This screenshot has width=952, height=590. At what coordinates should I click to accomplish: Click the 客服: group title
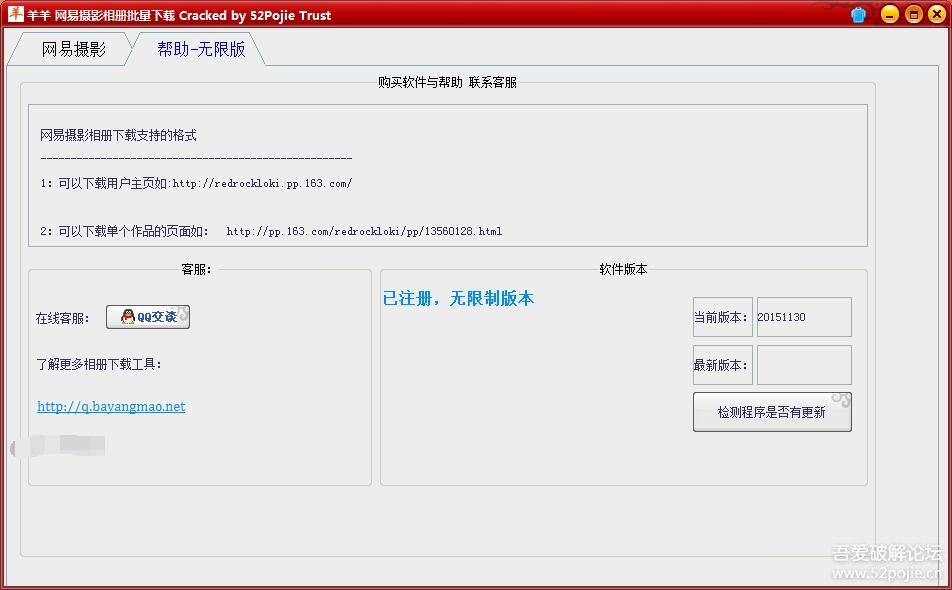click(196, 269)
